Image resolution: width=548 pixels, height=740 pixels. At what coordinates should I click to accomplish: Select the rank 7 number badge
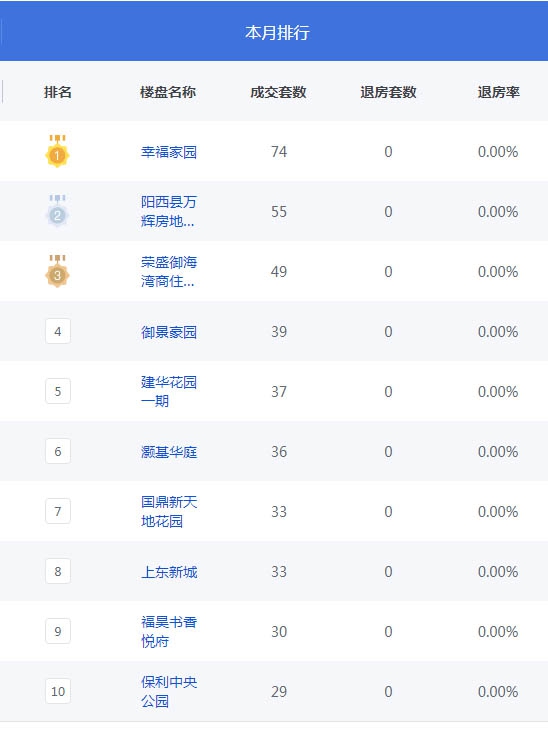[58, 511]
